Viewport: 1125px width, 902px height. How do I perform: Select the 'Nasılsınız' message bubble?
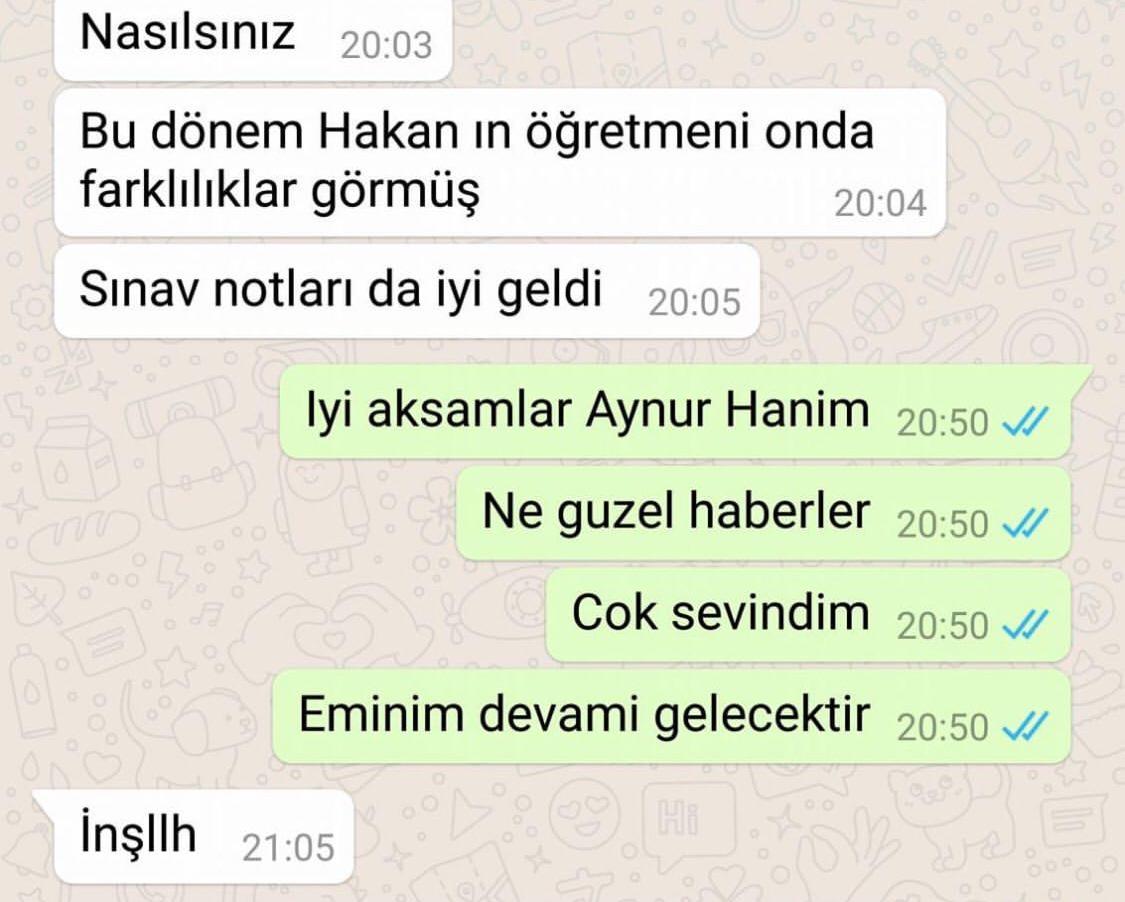253,37
